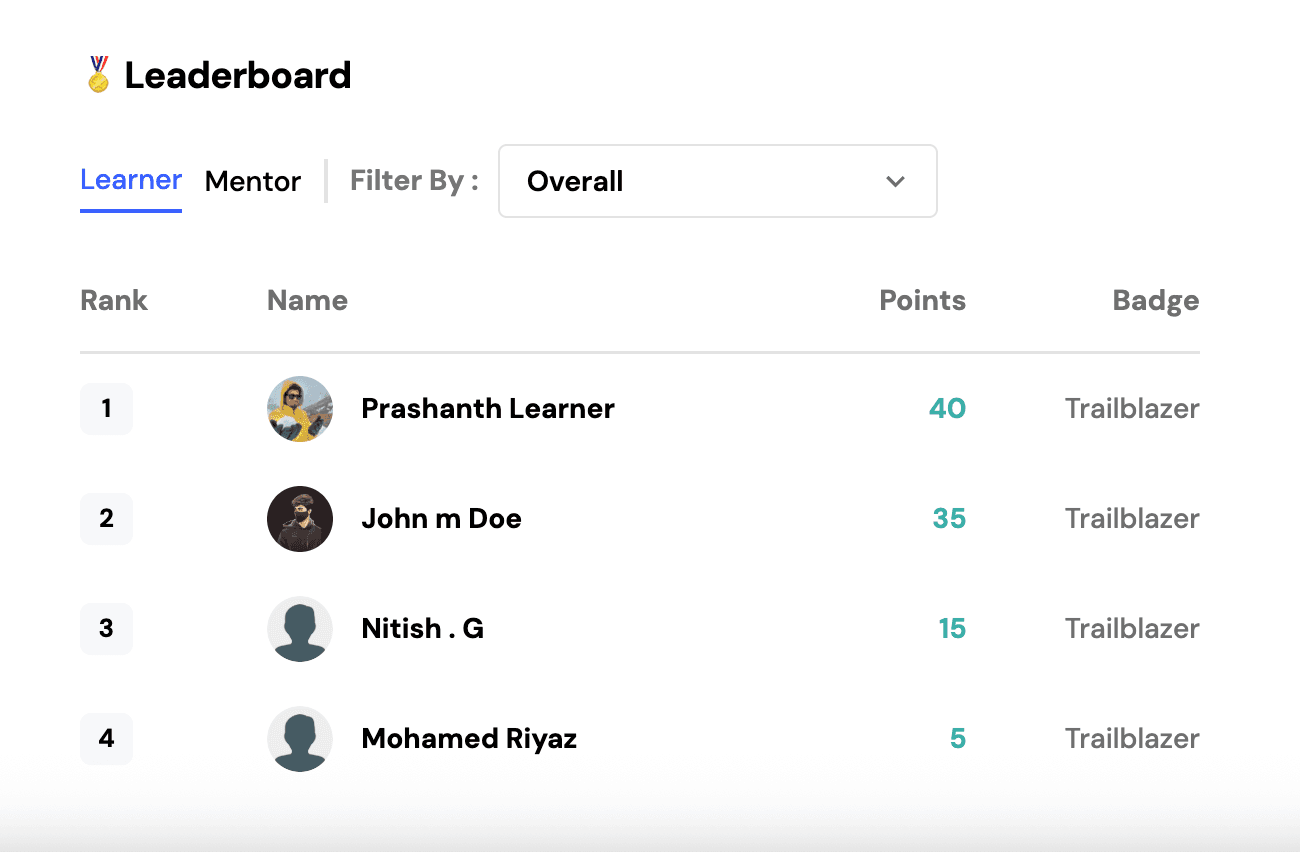
Task: Switch to the Mentor tab
Action: pyautogui.click(x=253, y=181)
